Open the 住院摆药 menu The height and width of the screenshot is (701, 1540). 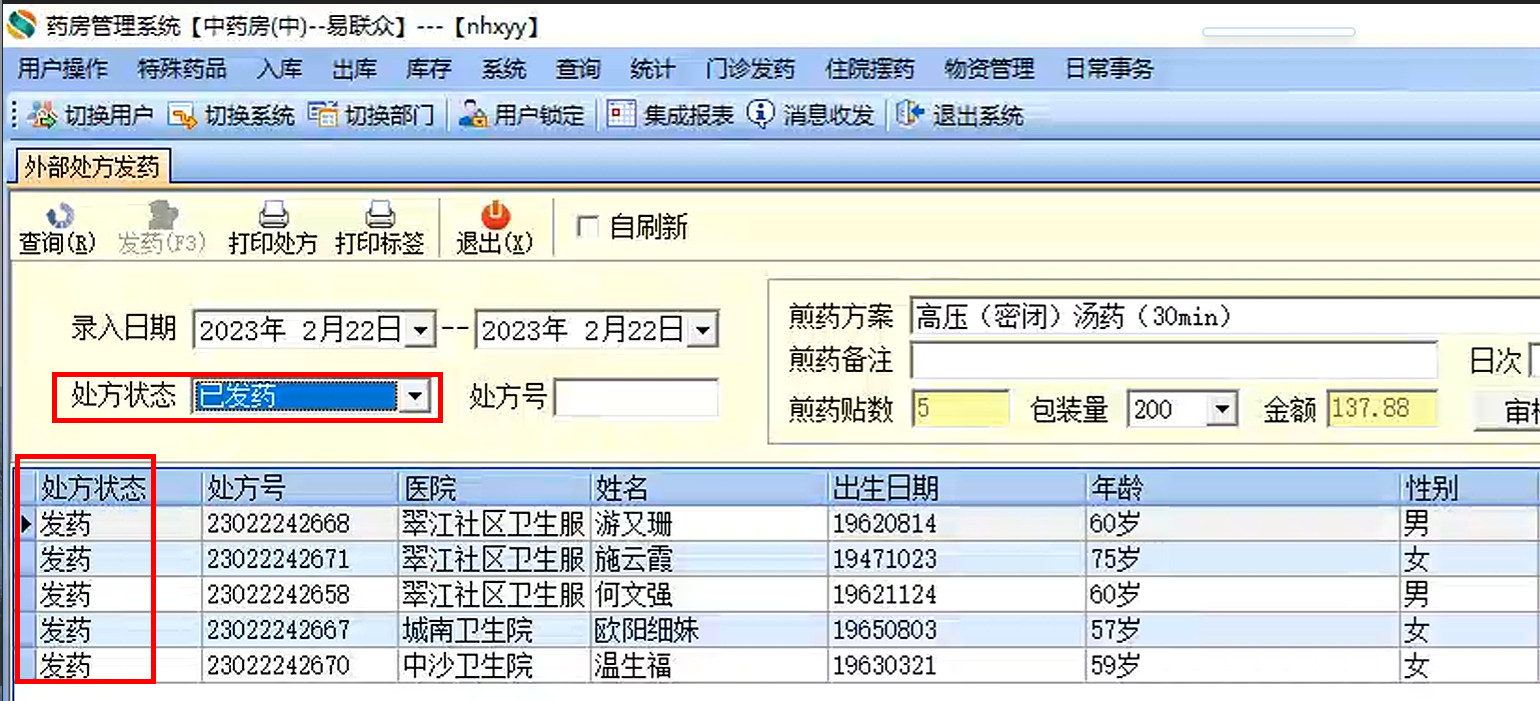click(x=870, y=69)
